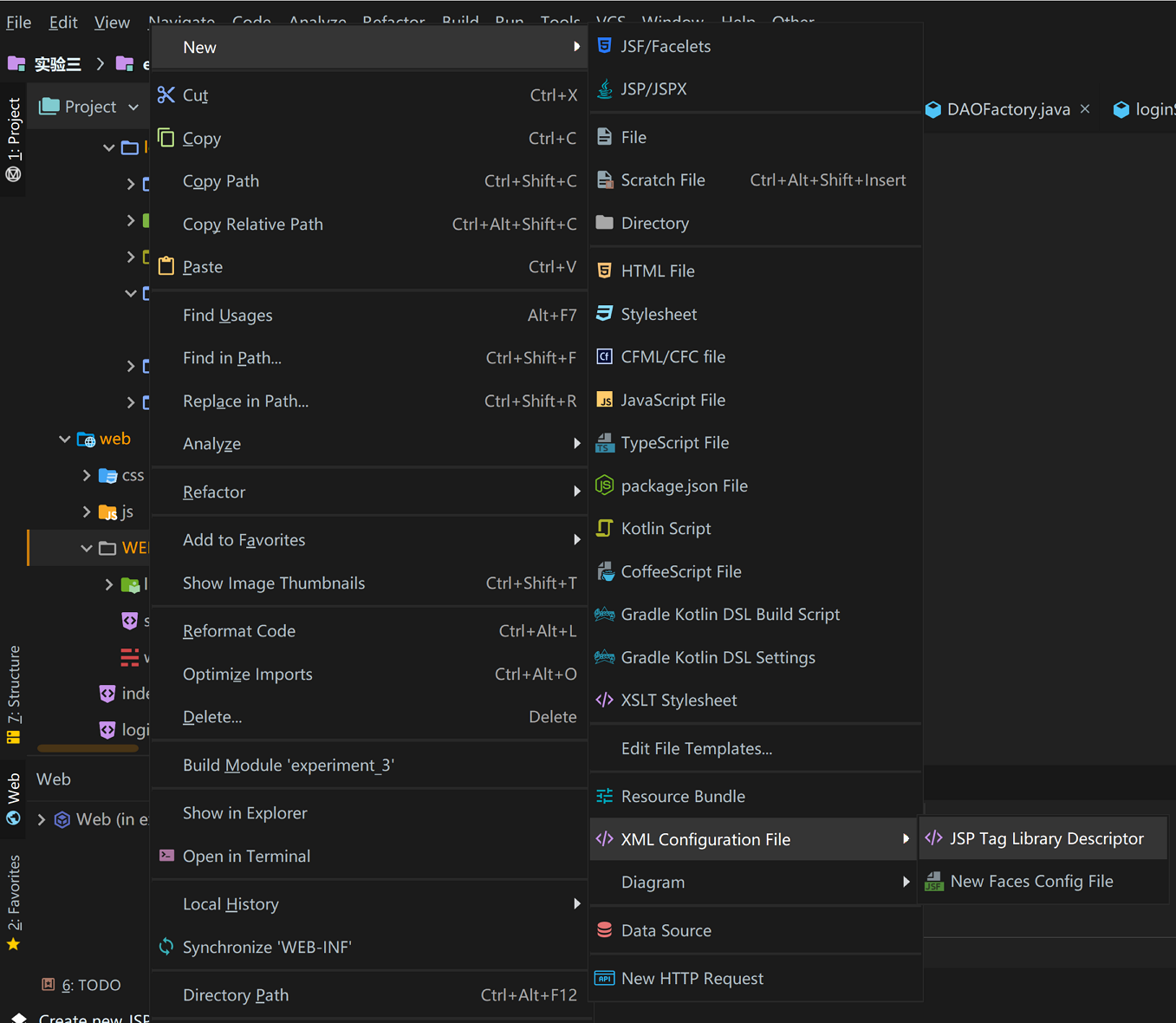Open the Maven tool window icon
Viewport: 1176px width, 1023px height.
(x=13, y=174)
